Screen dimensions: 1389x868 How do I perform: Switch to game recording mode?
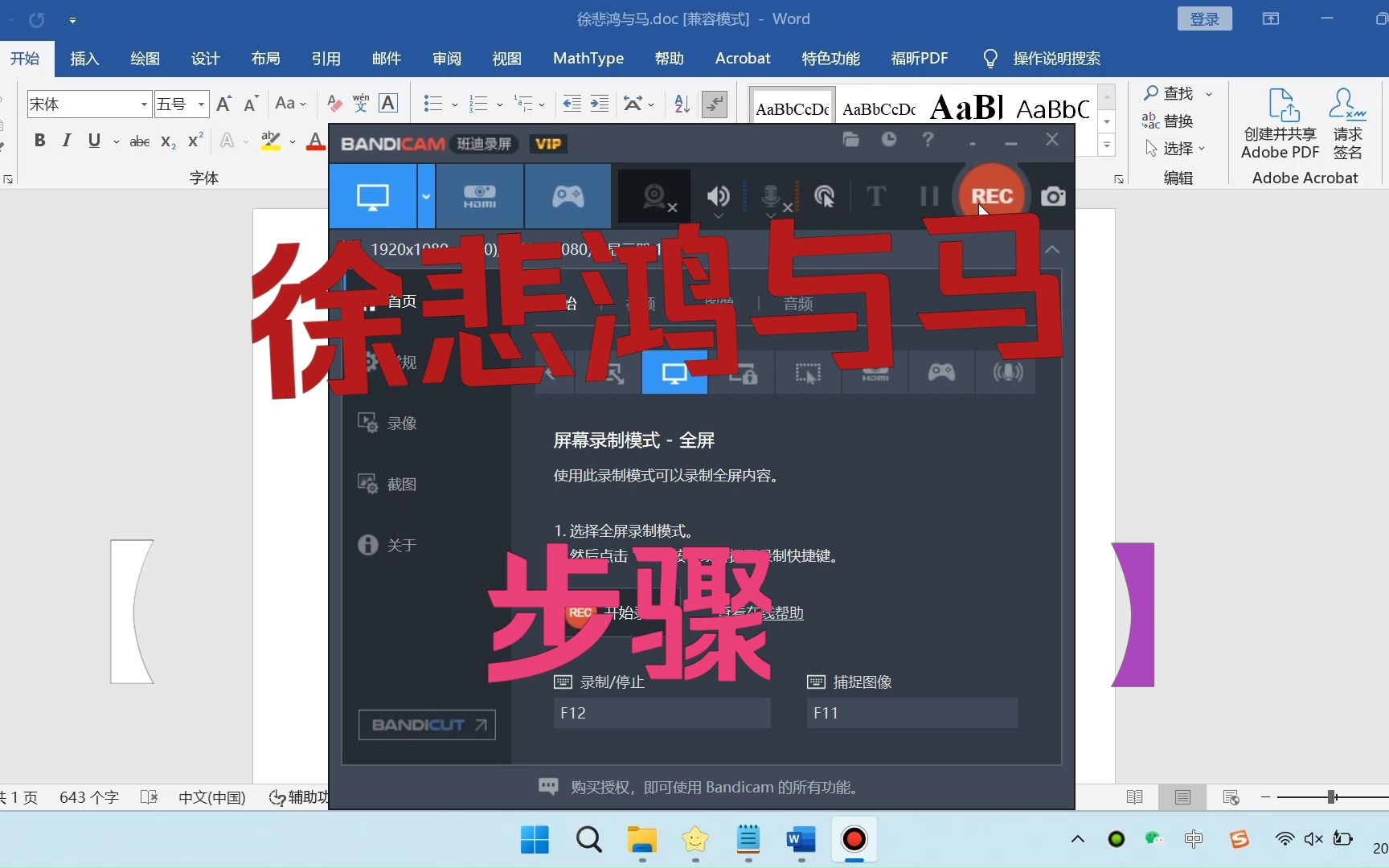[567, 196]
